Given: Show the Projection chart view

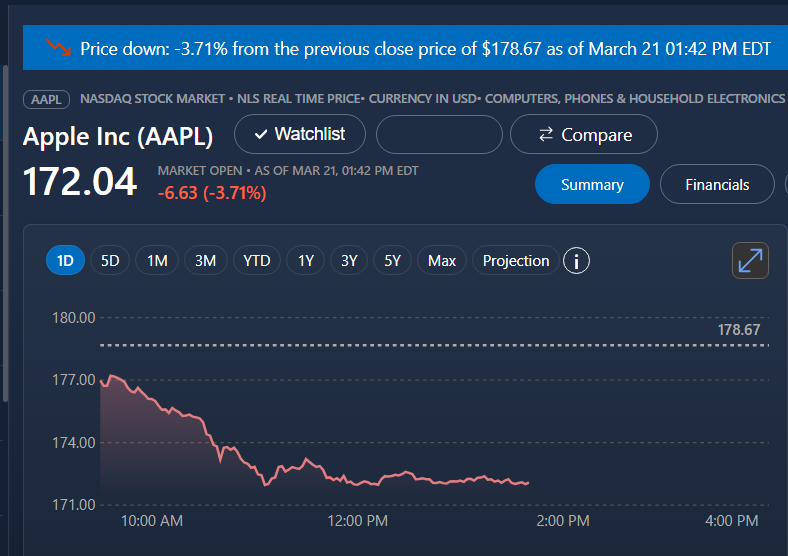Looking at the screenshot, I should [516, 260].
